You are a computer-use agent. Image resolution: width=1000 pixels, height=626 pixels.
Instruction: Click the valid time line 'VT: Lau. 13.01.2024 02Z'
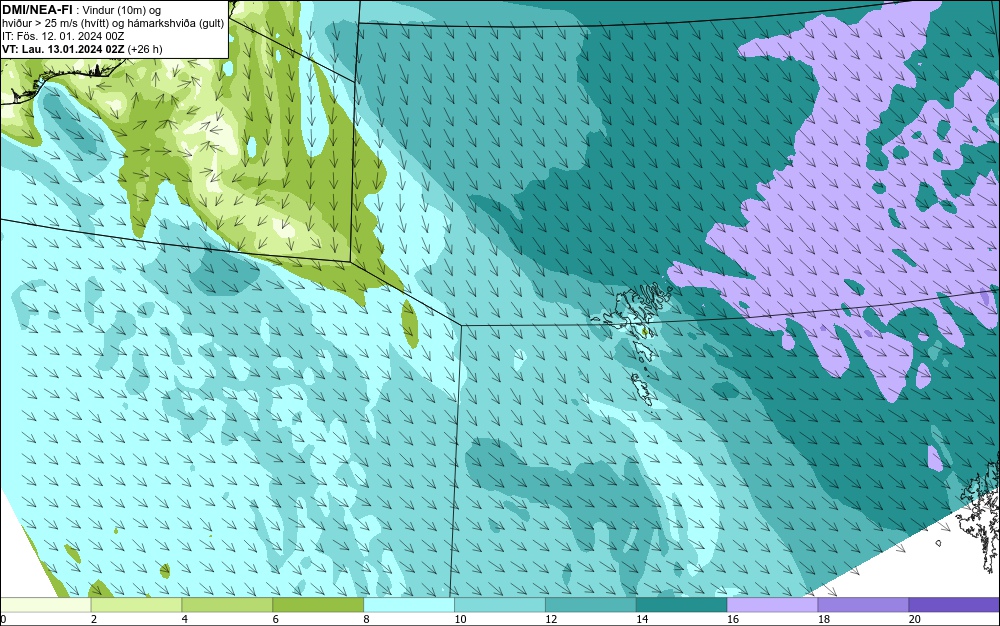pos(64,49)
